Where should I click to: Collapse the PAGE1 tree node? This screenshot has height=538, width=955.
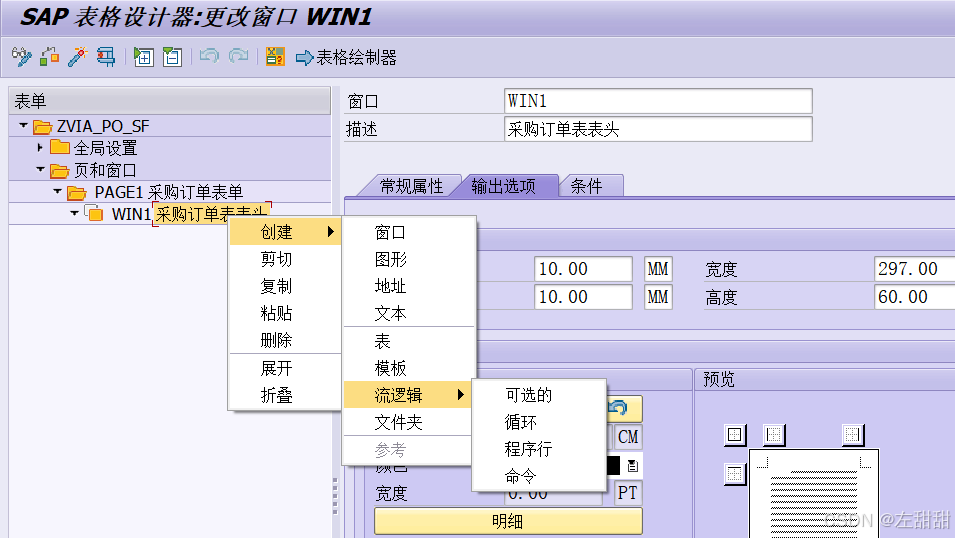tap(57, 191)
